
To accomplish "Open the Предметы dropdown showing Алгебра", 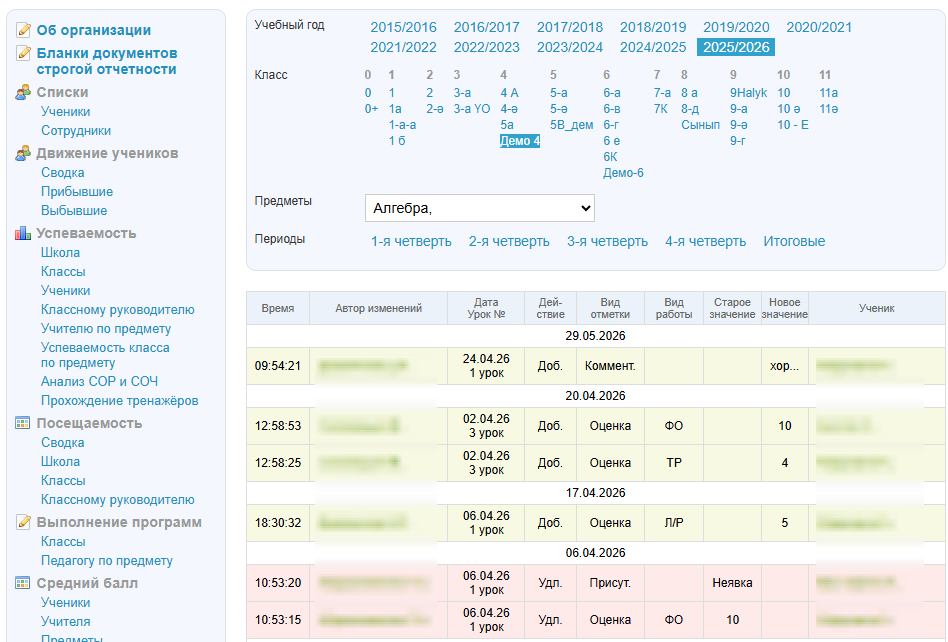I will pos(479,208).
